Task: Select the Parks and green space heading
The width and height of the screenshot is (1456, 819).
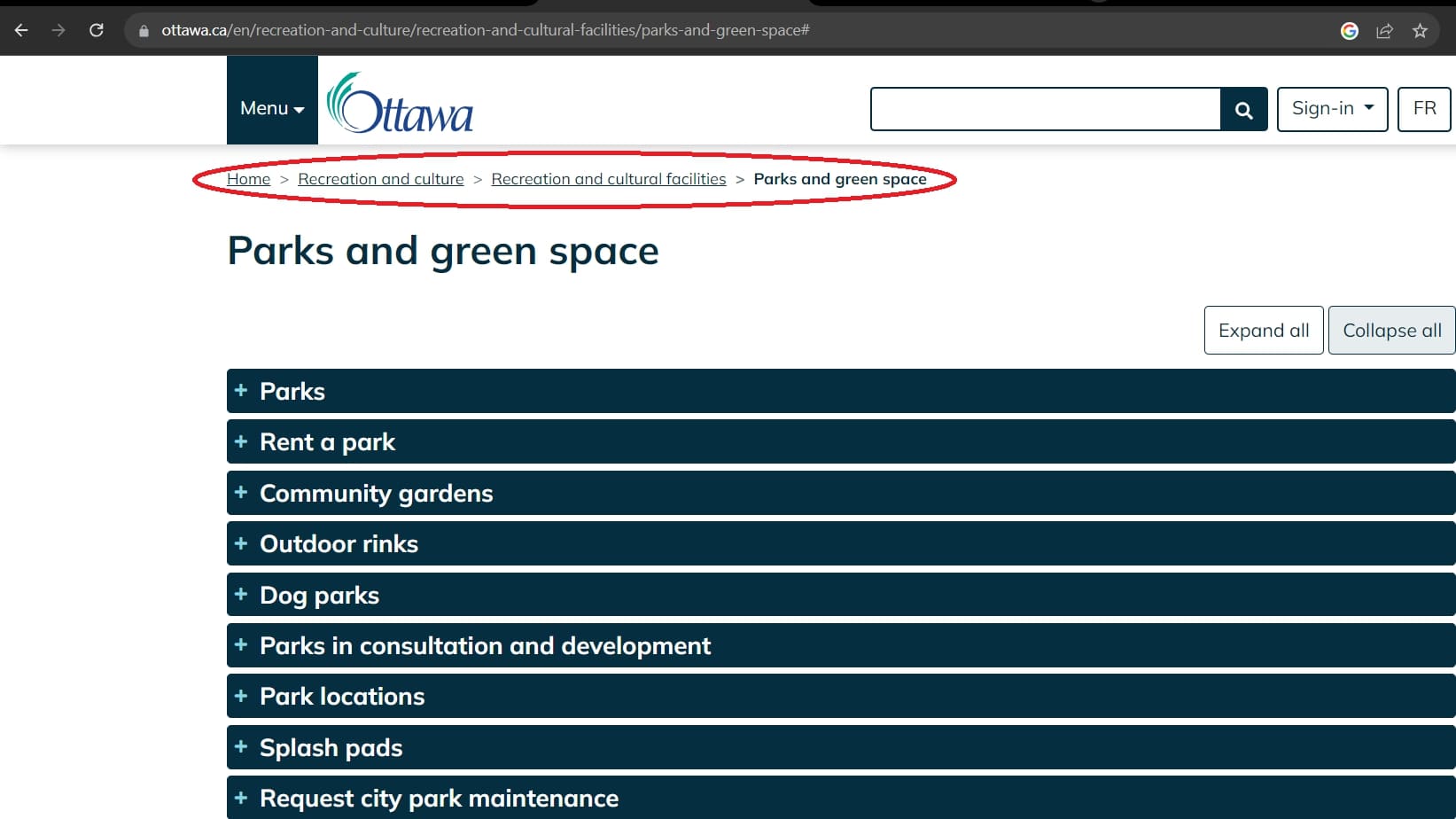Action: point(443,251)
